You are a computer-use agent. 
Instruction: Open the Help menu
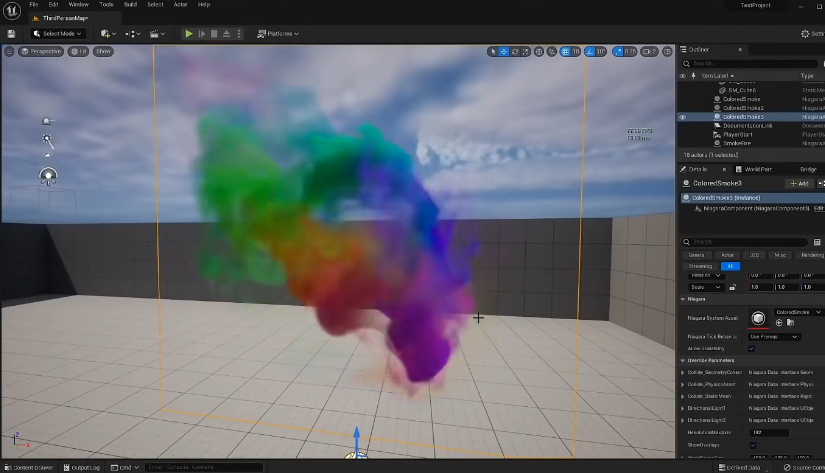point(204,4)
